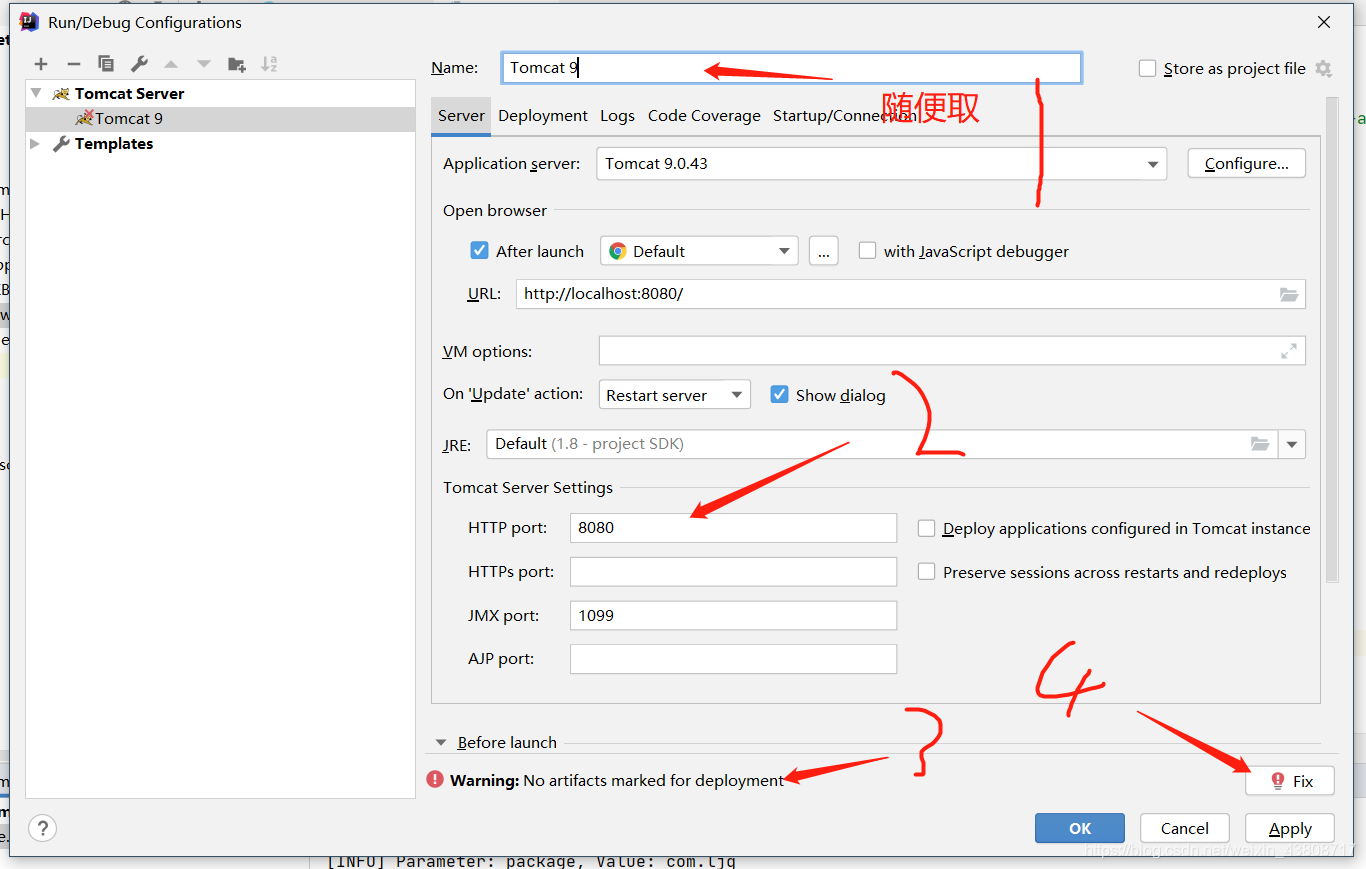The image size is (1366, 869).
Task: Click vertical scrollbar of server settings
Action: tap(1331, 340)
